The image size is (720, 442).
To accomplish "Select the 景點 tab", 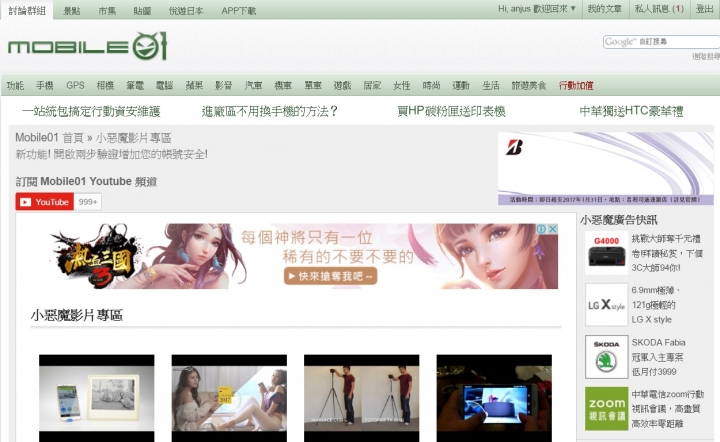I will pos(72,11).
